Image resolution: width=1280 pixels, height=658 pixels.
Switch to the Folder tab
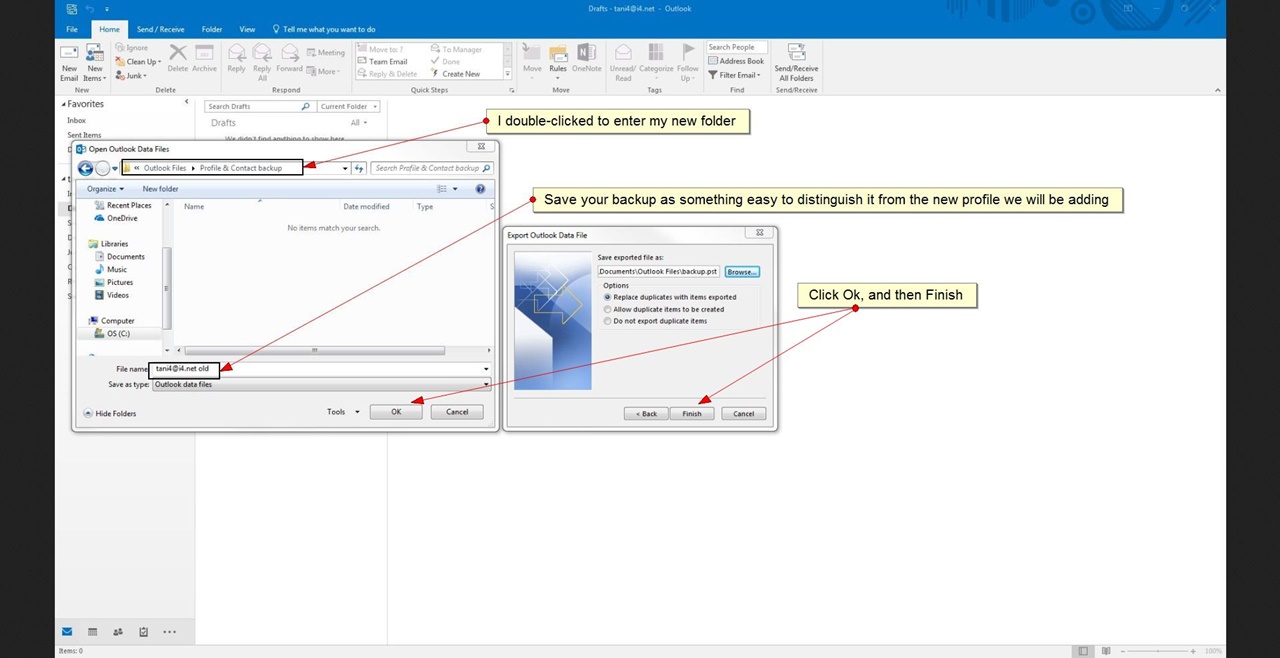212,30
